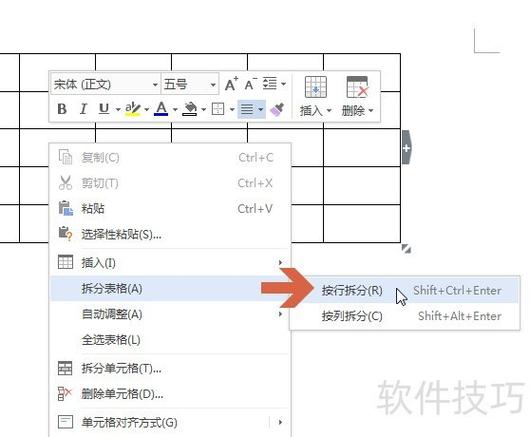Select 粘贴 in context menu
The height and width of the screenshot is (437, 530).
point(170,209)
